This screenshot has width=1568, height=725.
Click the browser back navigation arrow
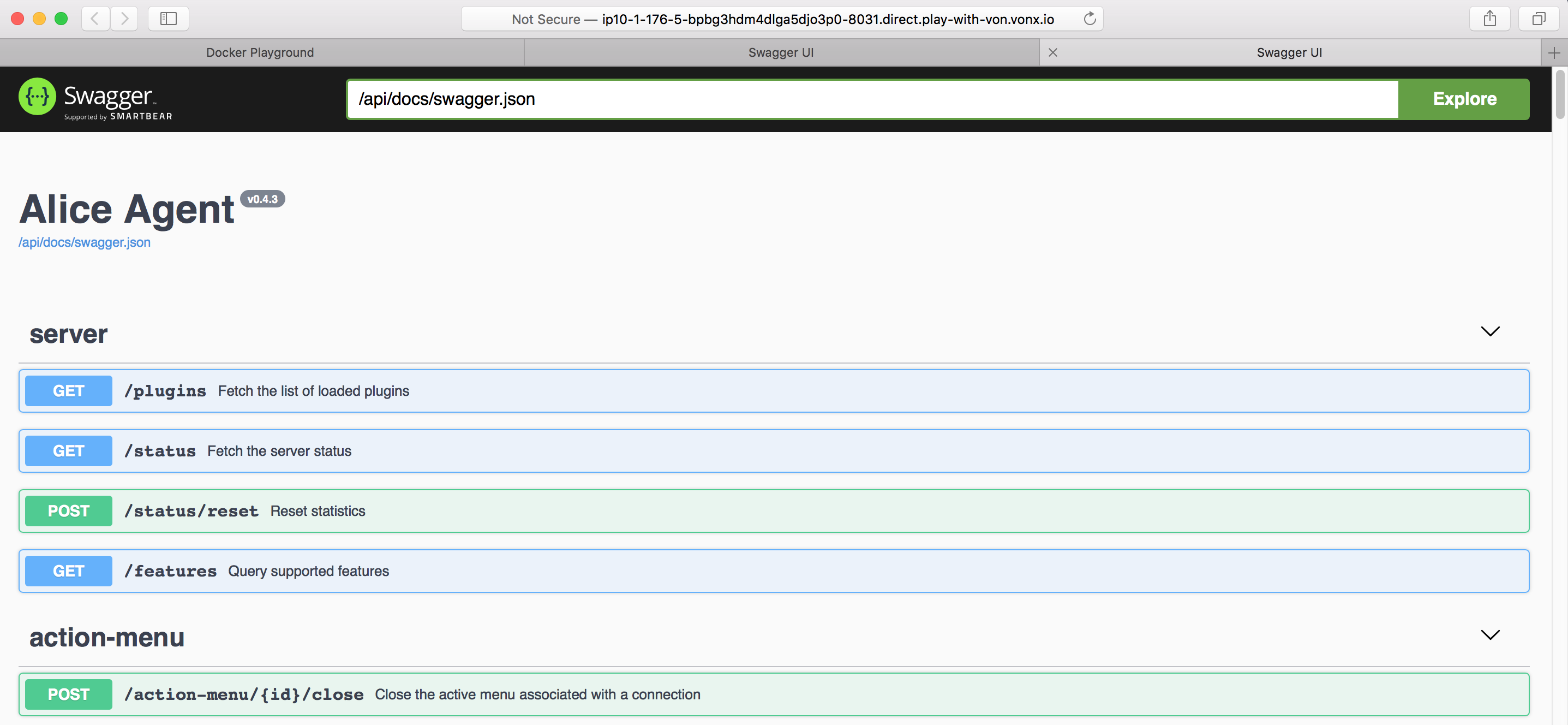(95, 18)
